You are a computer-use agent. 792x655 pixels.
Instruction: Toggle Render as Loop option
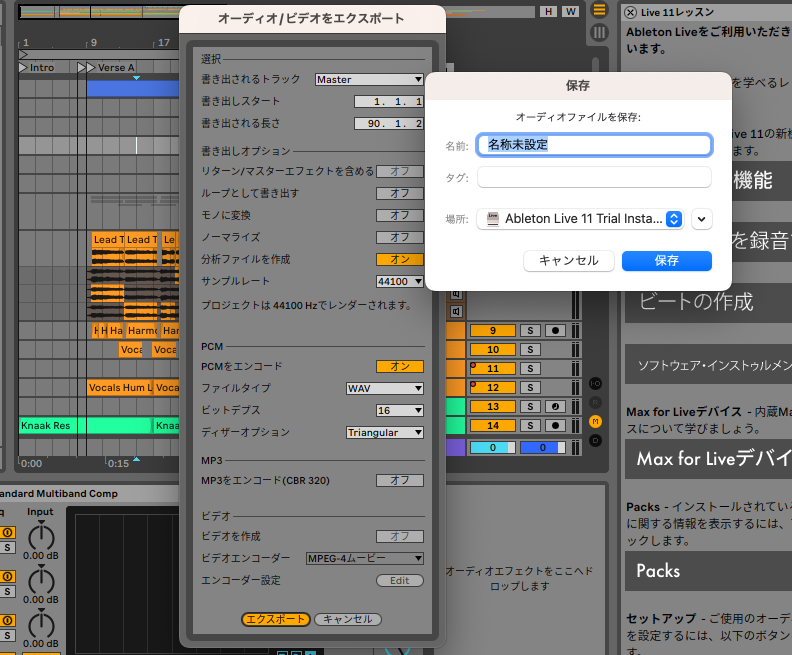click(x=400, y=193)
